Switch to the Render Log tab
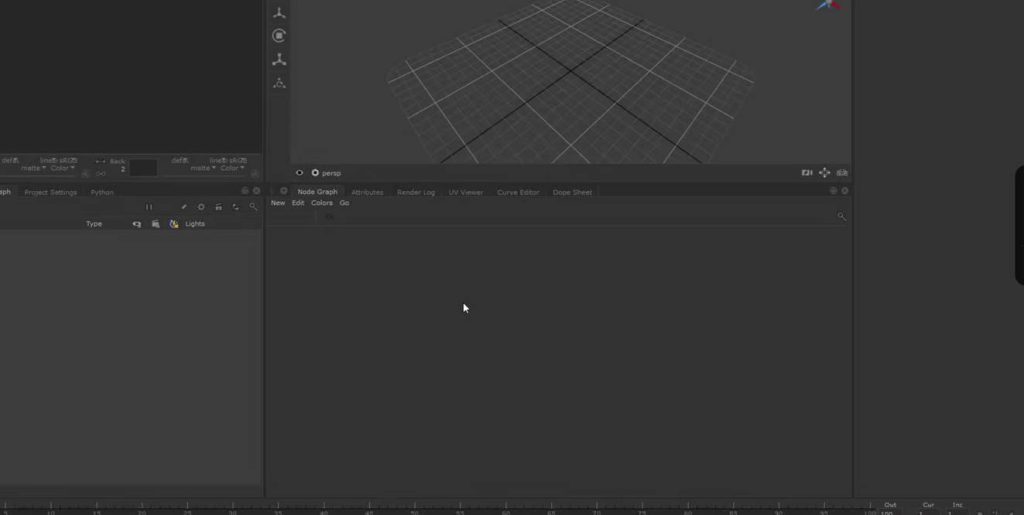The image size is (1024, 515). pos(416,192)
